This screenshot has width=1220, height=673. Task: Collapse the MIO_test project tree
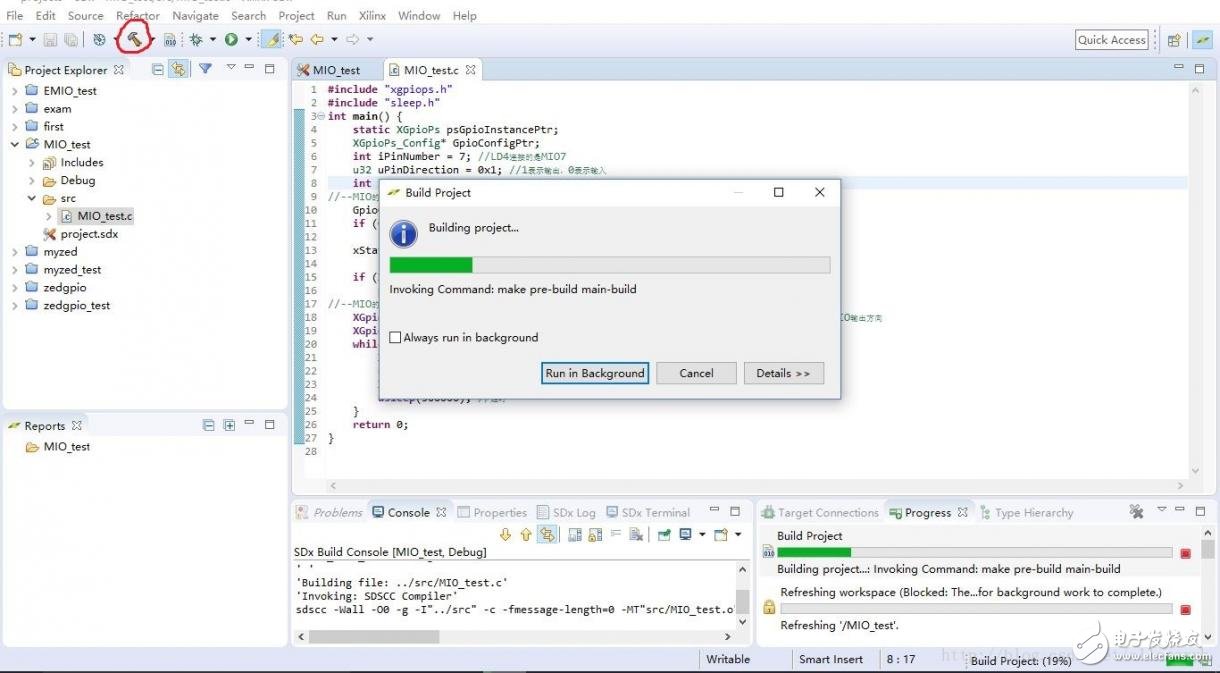tap(15, 145)
